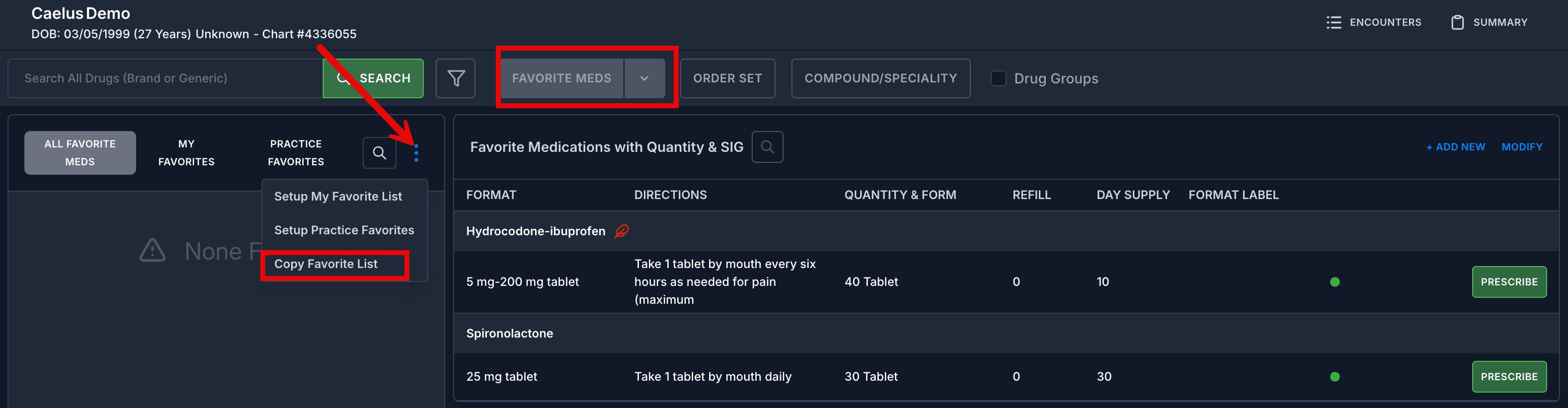Expand the Favorite Meds dropdown arrow
The height and width of the screenshot is (408, 1568).
[644, 78]
